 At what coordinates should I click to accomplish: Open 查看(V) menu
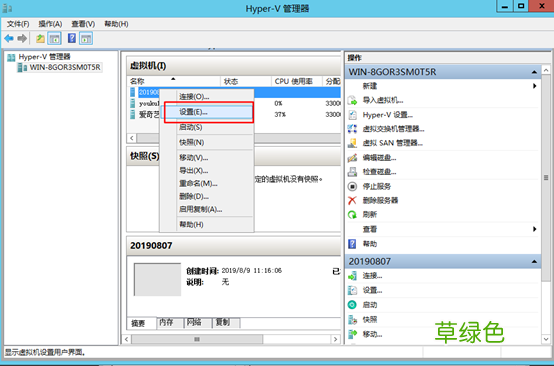click(x=83, y=24)
